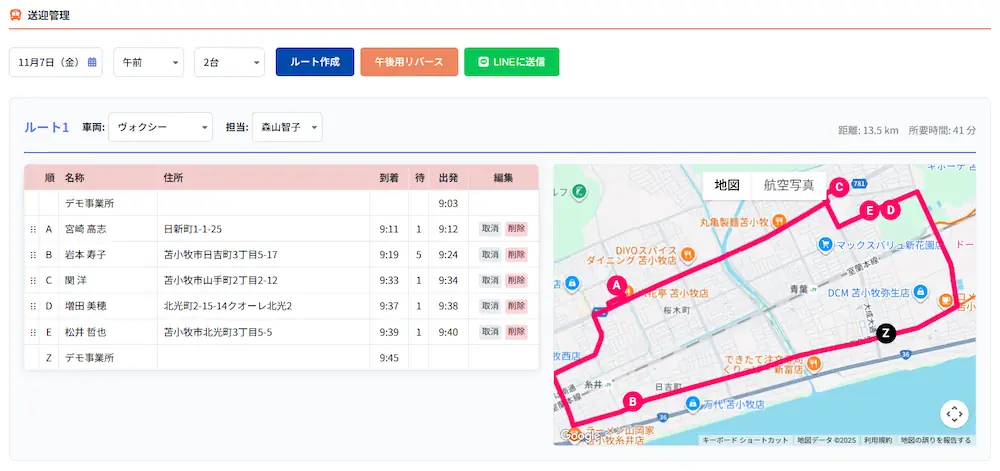Click map marker C near top

[839, 186]
